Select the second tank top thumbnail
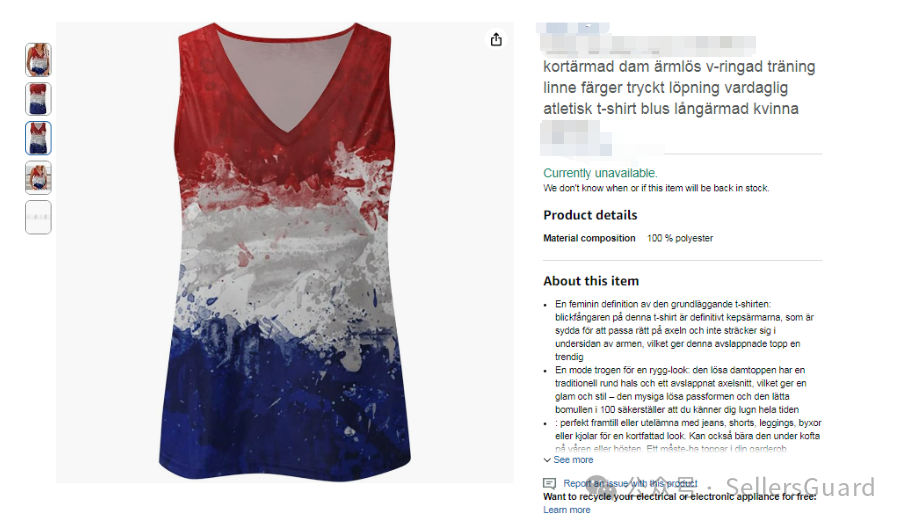This screenshot has height=523, width=904. 38,99
